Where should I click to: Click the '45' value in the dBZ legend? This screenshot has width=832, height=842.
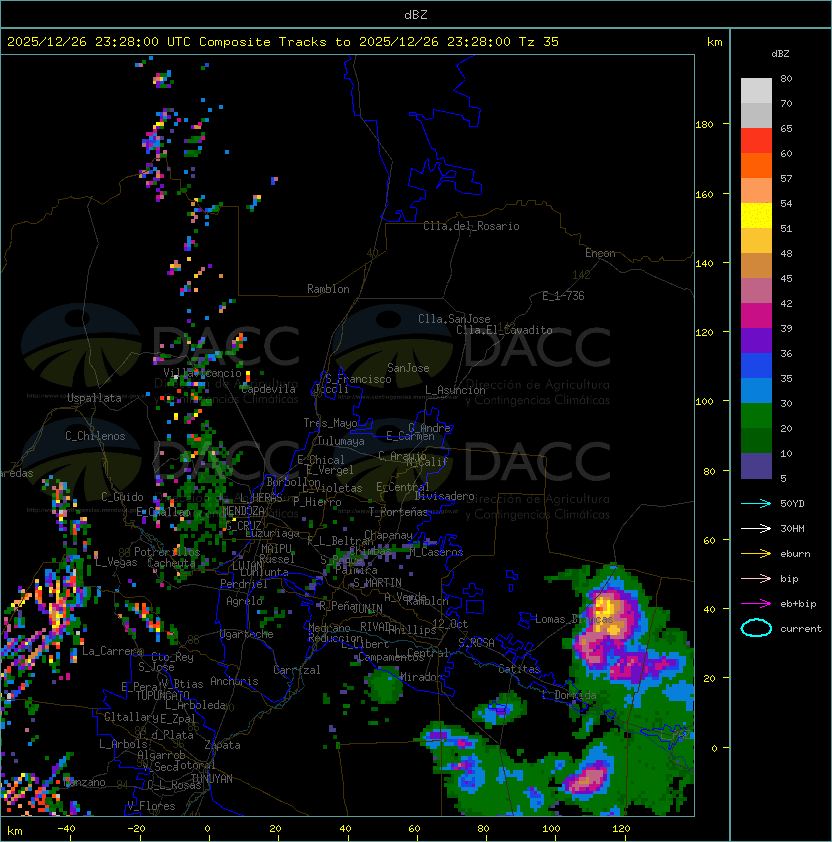786,278
